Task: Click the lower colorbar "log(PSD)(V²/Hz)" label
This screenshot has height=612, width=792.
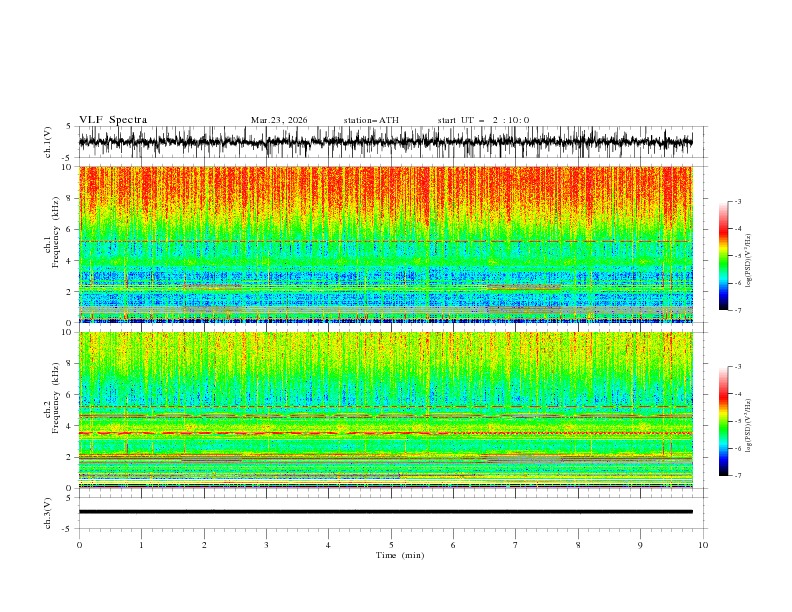Action: 748,425
